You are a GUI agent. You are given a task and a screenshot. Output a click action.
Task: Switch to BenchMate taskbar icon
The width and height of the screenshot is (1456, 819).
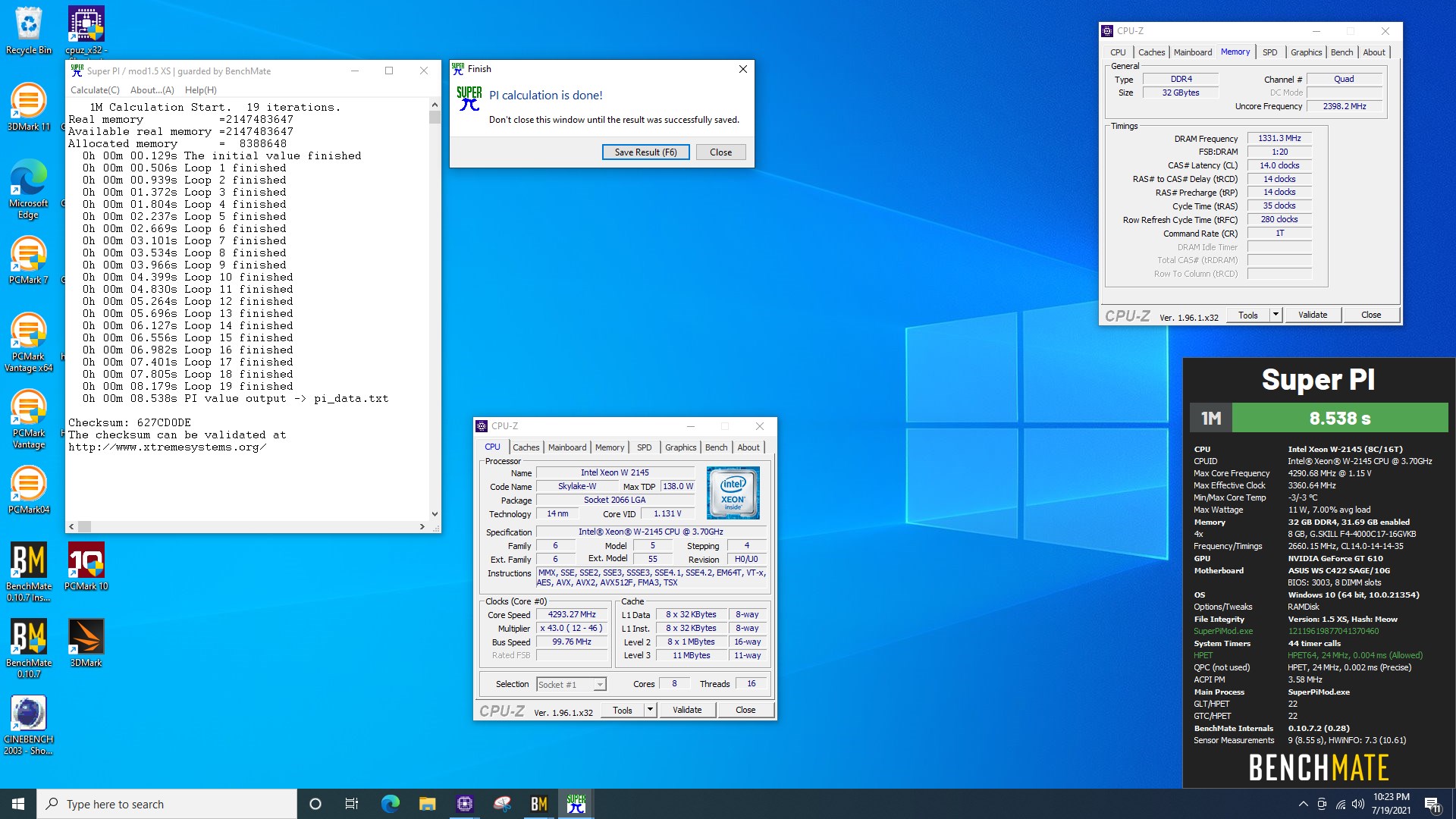tap(539, 804)
